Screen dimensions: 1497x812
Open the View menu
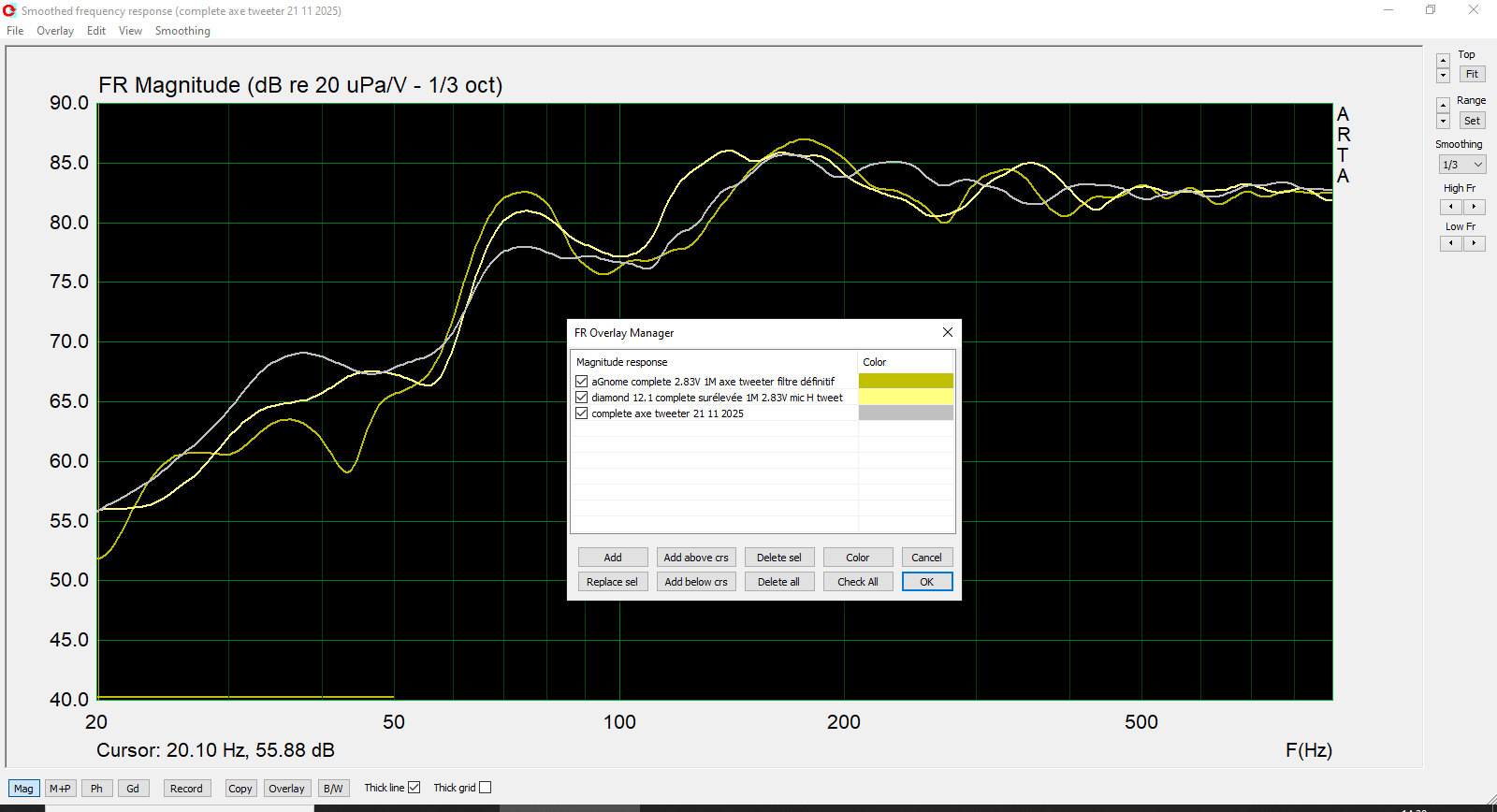[x=130, y=31]
